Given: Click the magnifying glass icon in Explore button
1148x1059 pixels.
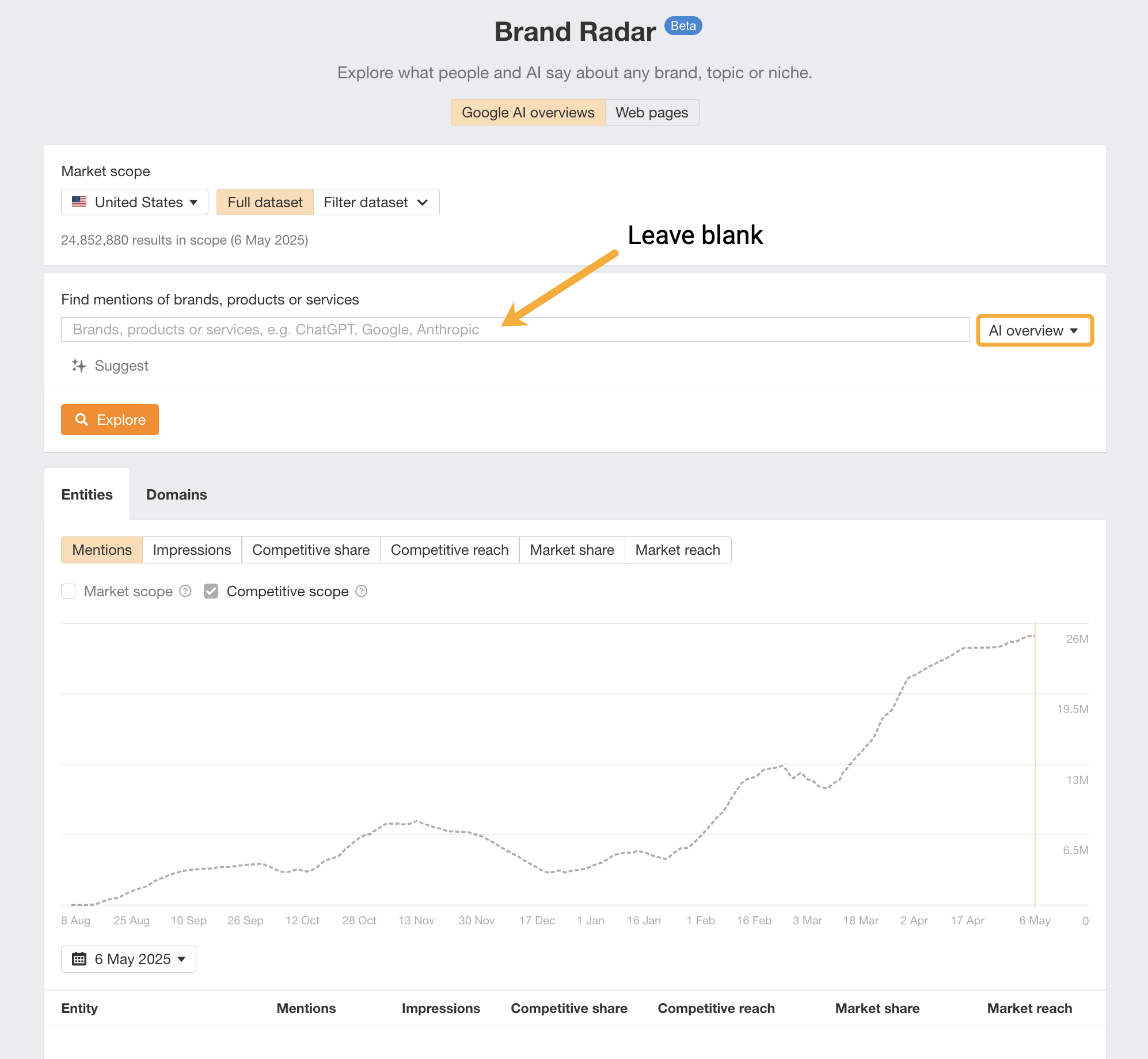Looking at the screenshot, I should click(x=82, y=420).
